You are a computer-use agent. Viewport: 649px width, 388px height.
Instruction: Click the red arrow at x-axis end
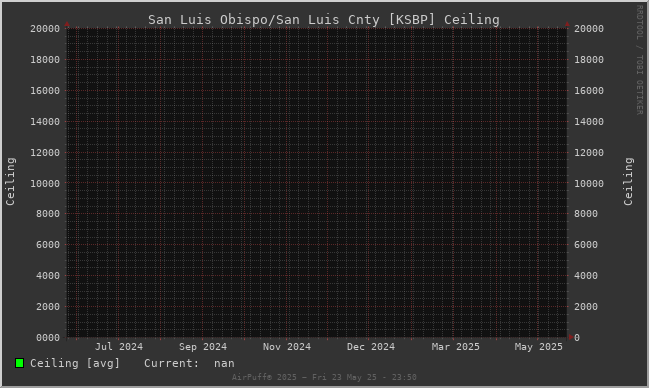571,337
